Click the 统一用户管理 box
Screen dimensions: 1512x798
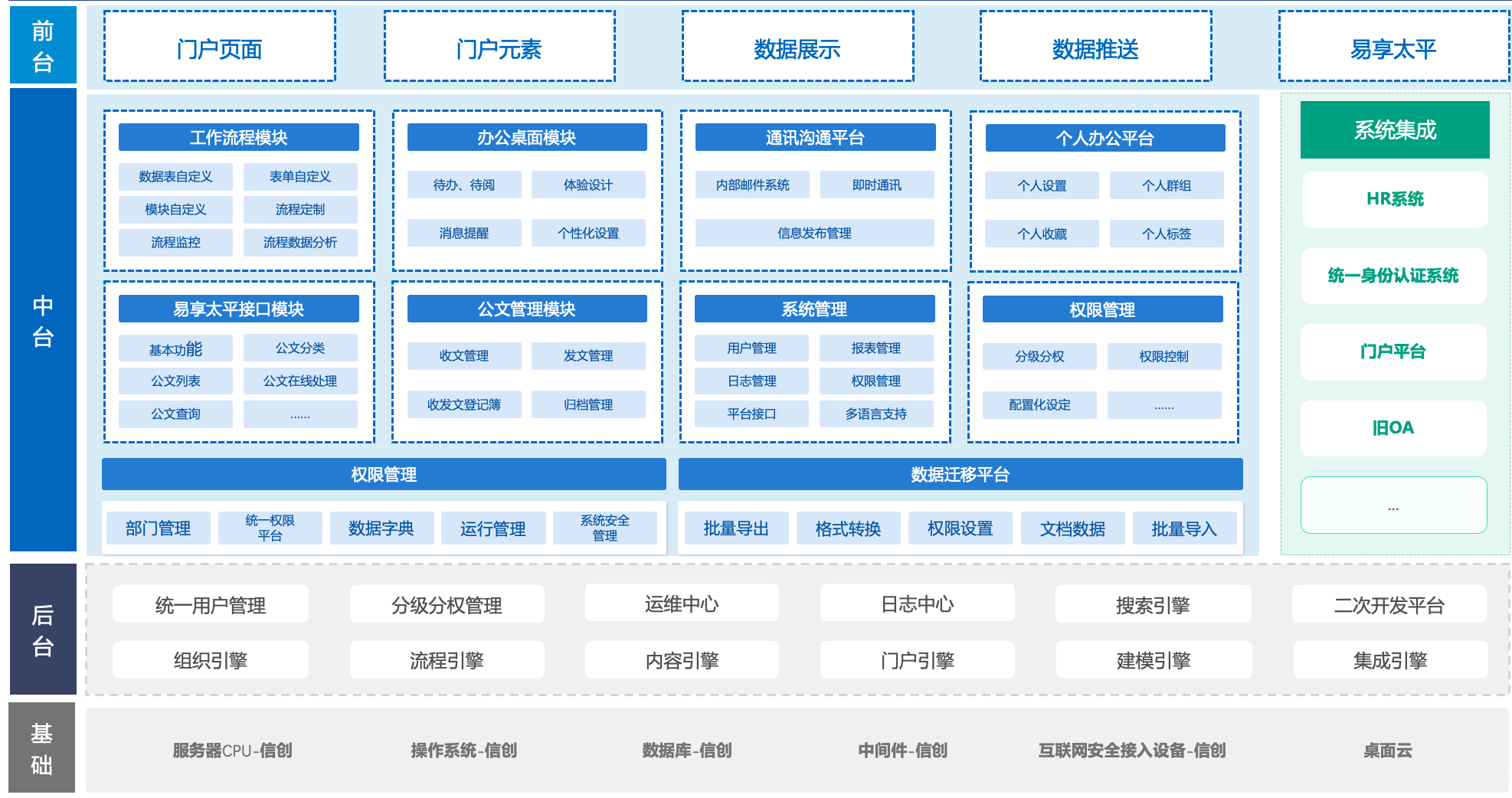[x=211, y=605]
